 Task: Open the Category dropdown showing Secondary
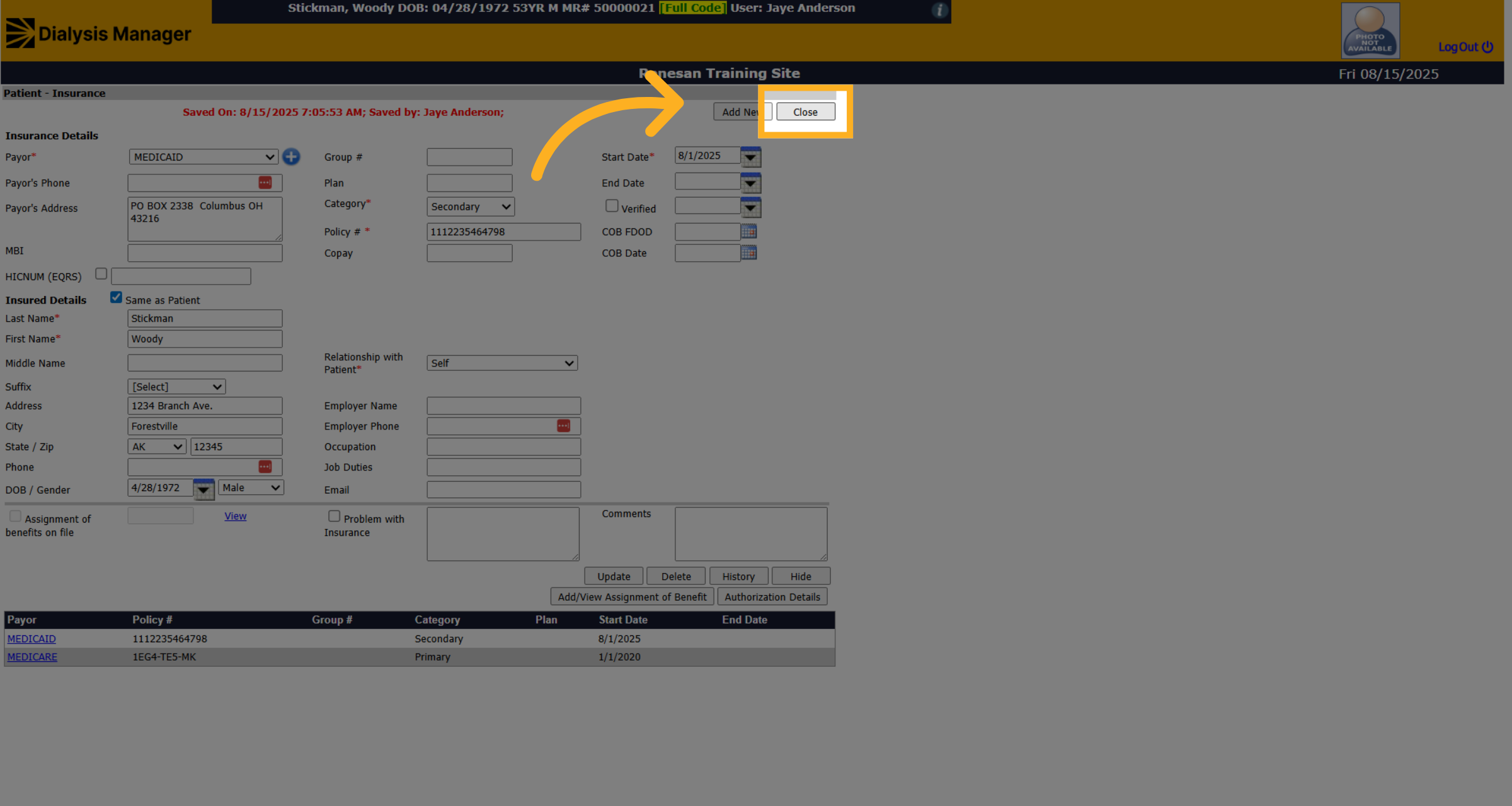[470, 207]
